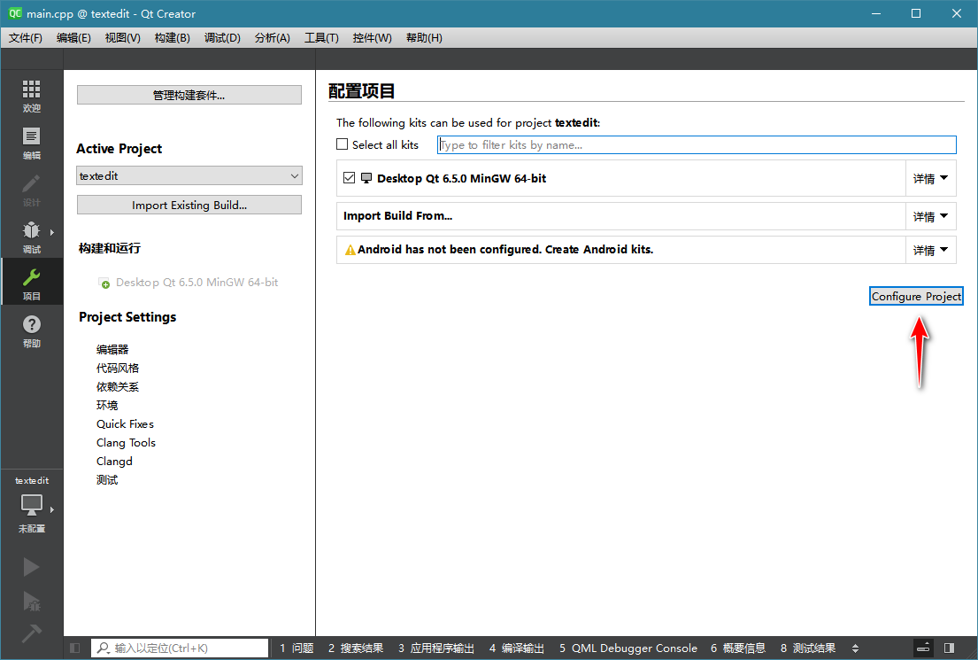
Task: Open 5 QML Debugger Console pane
Action: pyautogui.click(x=628, y=648)
